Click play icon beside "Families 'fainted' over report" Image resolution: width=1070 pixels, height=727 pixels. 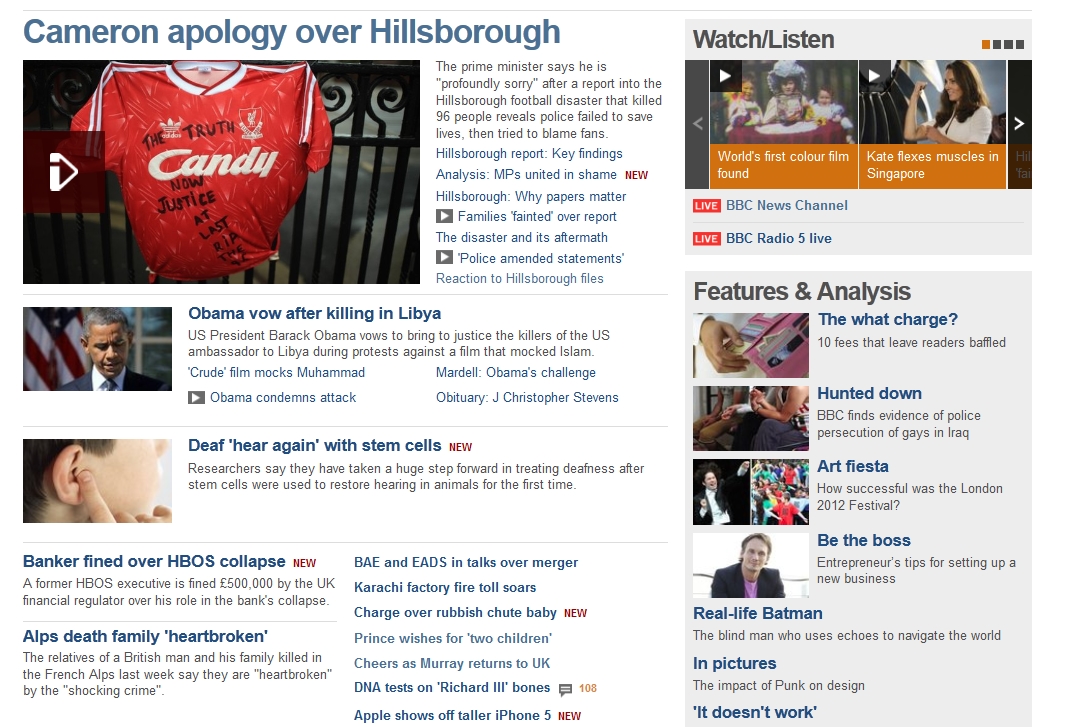(444, 216)
